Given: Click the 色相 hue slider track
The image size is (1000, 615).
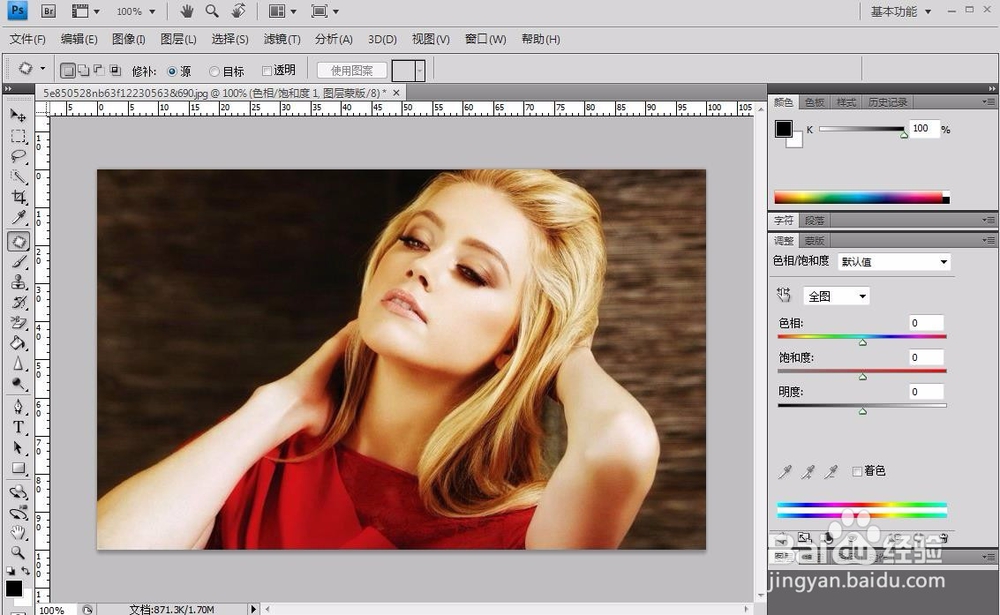Looking at the screenshot, I should (862, 337).
